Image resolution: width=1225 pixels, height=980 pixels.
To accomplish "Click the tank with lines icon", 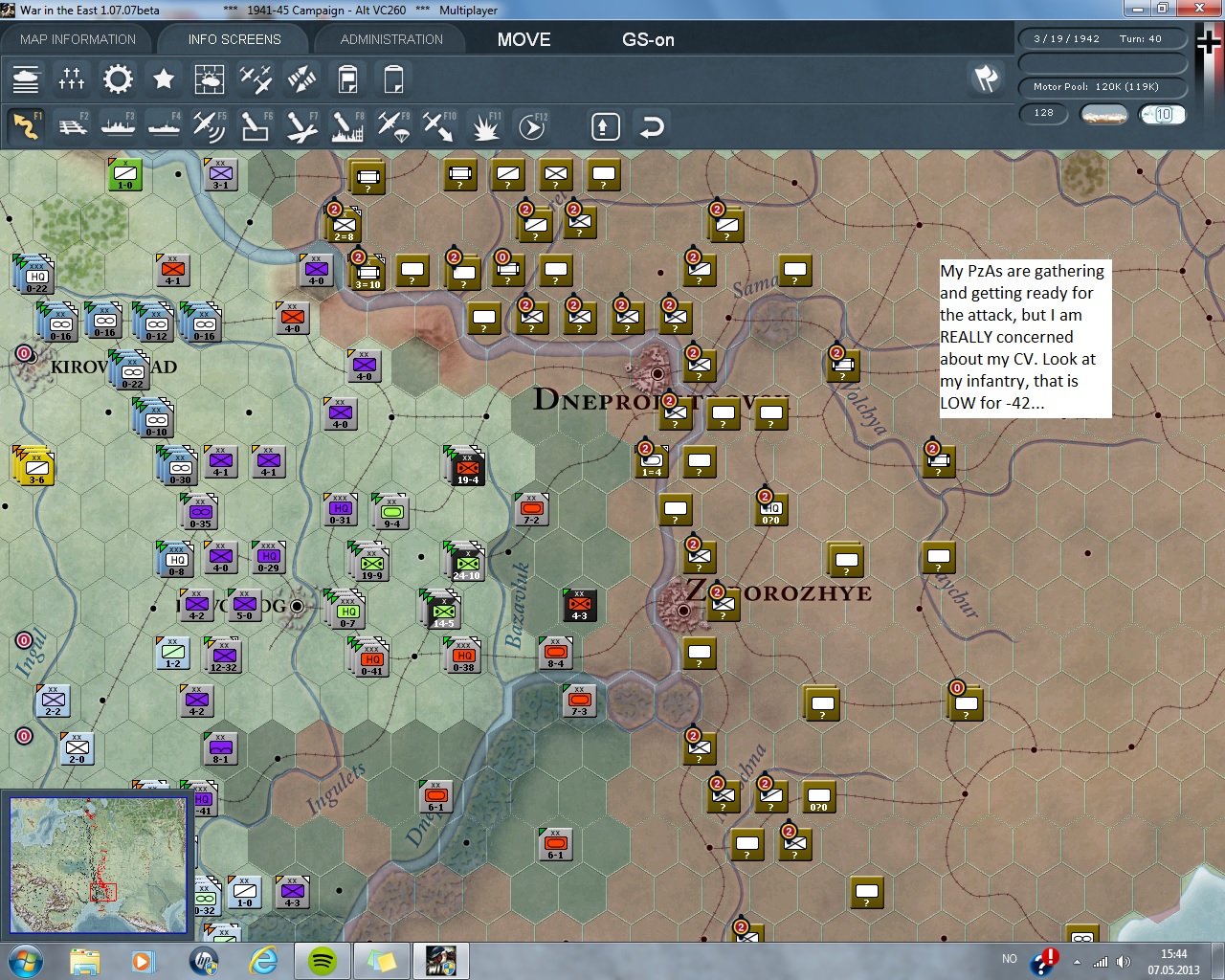I will pyautogui.click(x=26, y=78).
